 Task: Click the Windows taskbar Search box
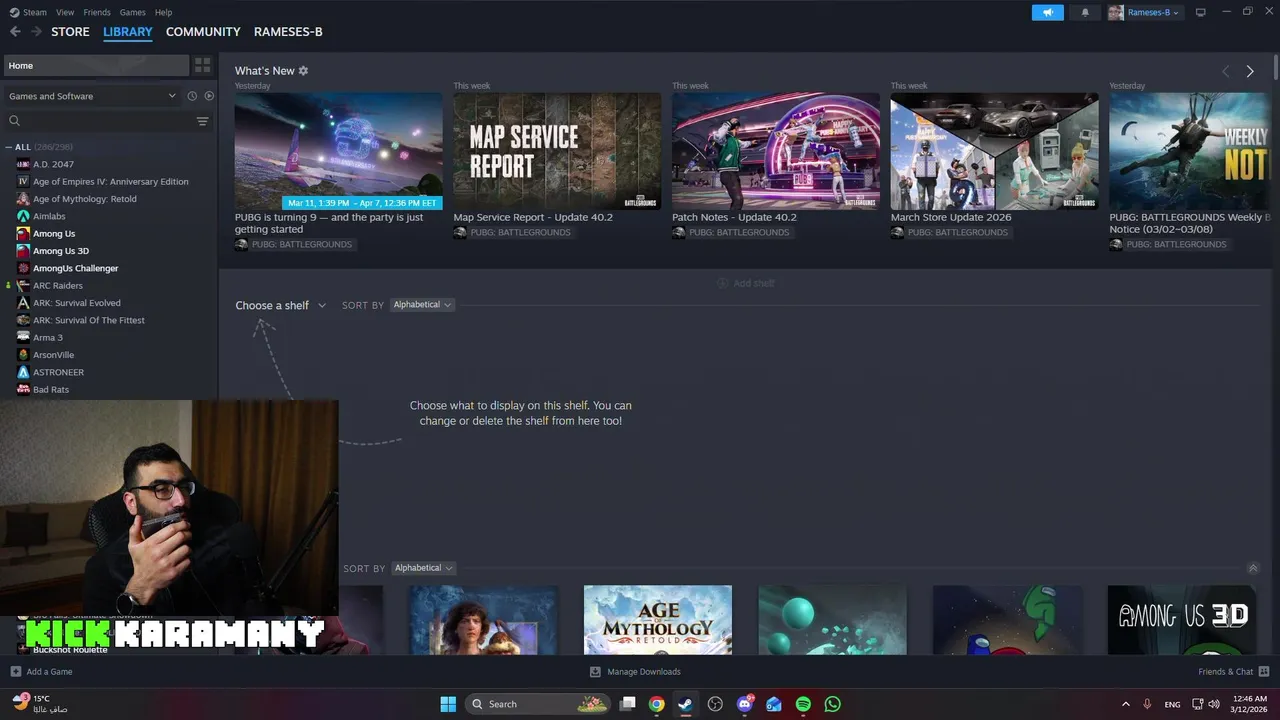(539, 704)
